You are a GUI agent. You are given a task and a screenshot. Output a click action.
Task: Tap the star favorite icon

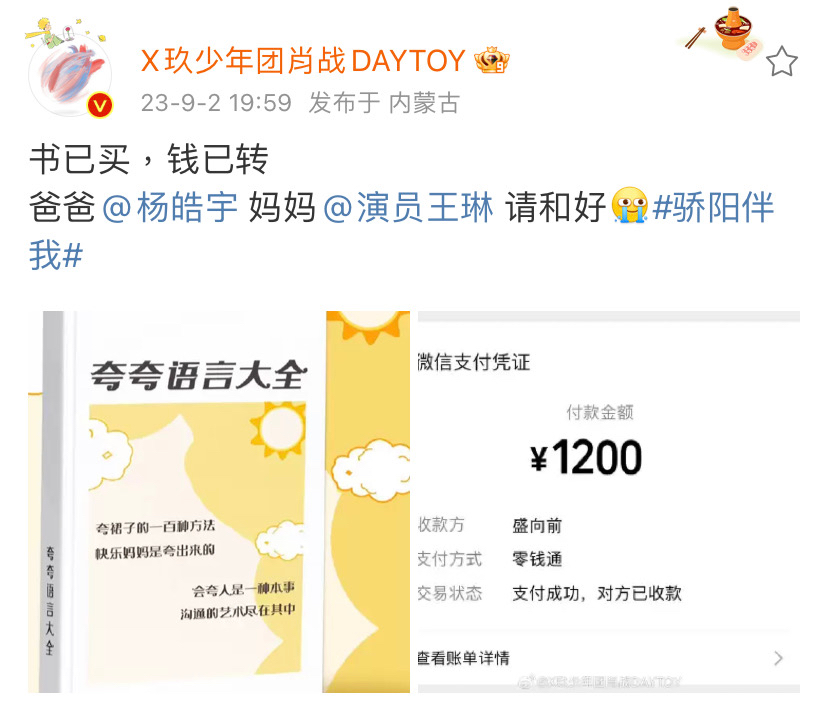coord(781,62)
